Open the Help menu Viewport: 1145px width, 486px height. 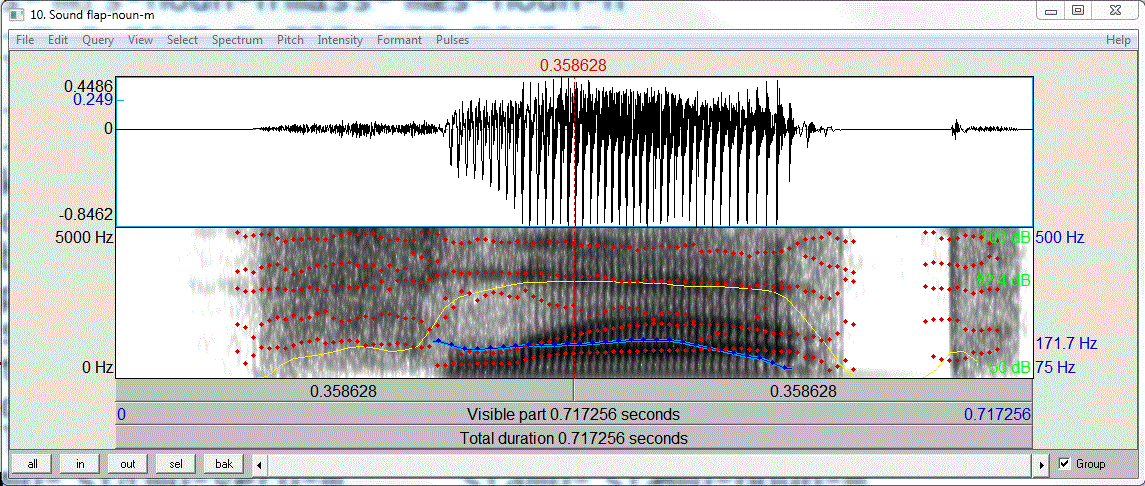pos(1118,40)
